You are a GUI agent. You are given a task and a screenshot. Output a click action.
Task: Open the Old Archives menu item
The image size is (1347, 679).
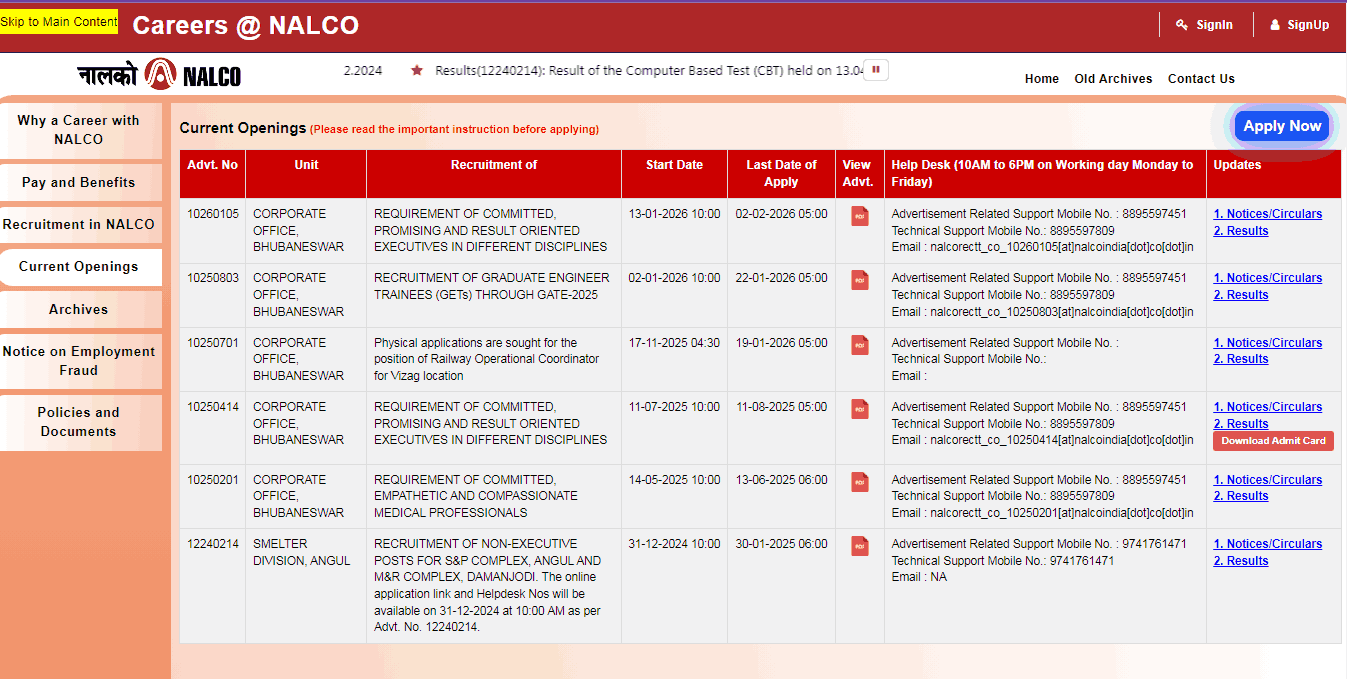pyautogui.click(x=1113, y=78)
